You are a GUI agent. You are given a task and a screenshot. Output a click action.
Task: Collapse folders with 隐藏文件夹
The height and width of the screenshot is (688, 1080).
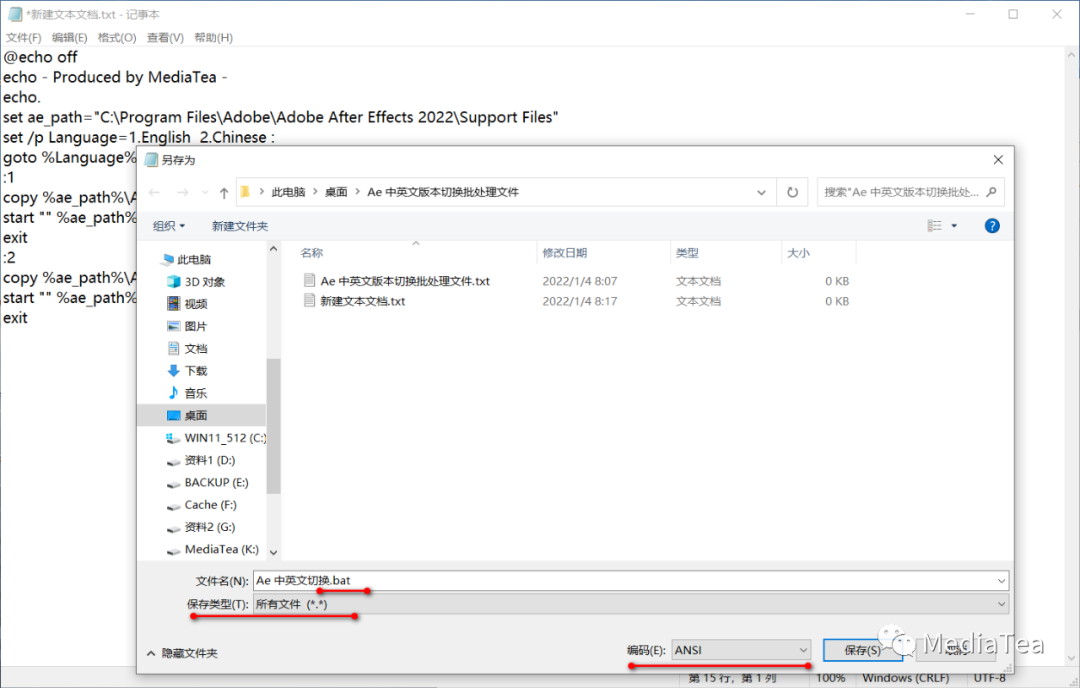pos(183,653)
